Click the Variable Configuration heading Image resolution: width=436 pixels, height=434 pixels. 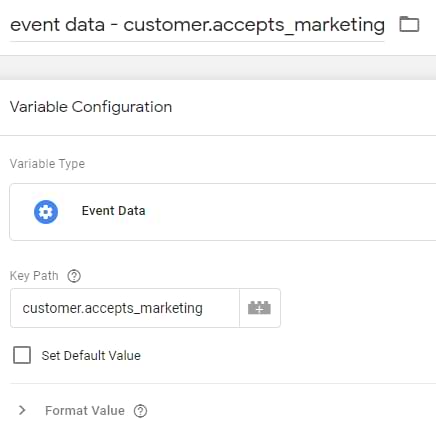(91, 107)
